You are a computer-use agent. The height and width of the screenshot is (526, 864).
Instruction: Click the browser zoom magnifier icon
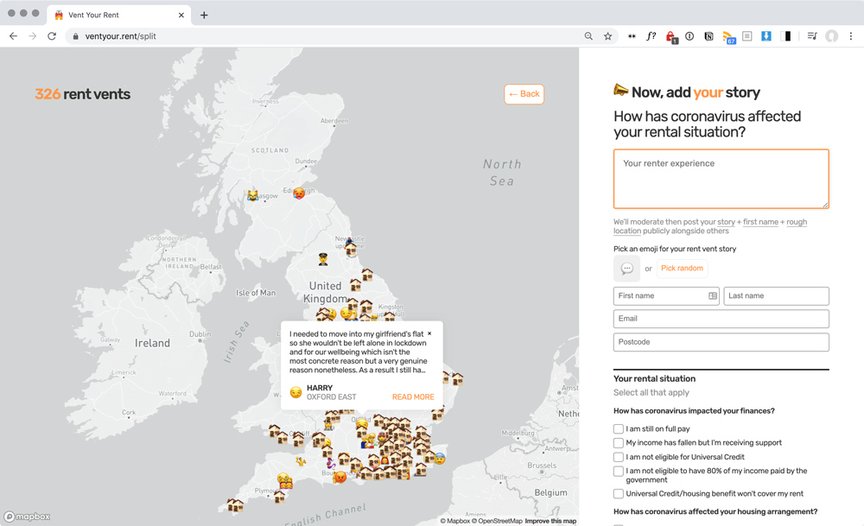588,36
